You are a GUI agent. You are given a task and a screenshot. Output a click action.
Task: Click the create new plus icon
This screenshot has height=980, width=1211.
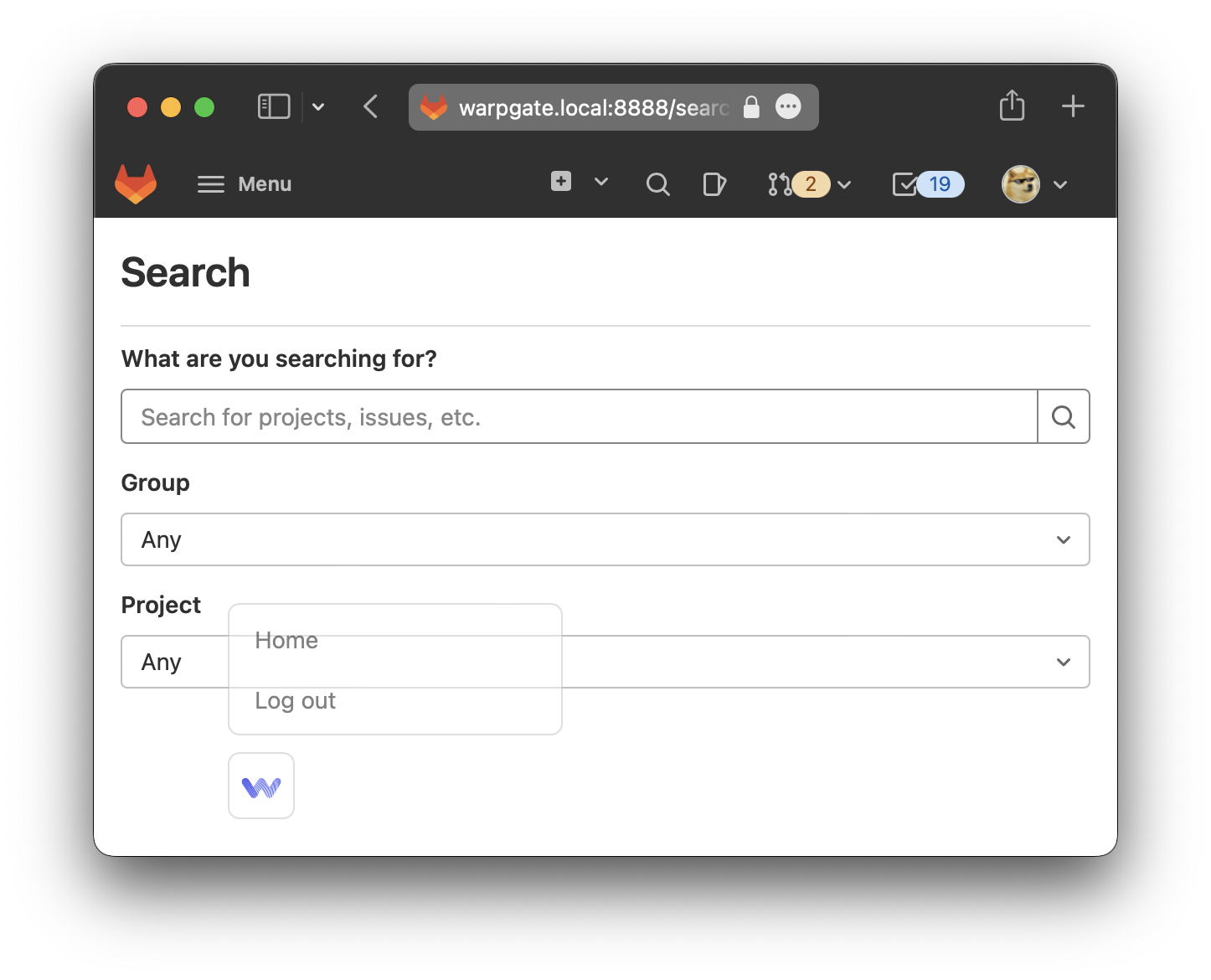pos(561,181)
